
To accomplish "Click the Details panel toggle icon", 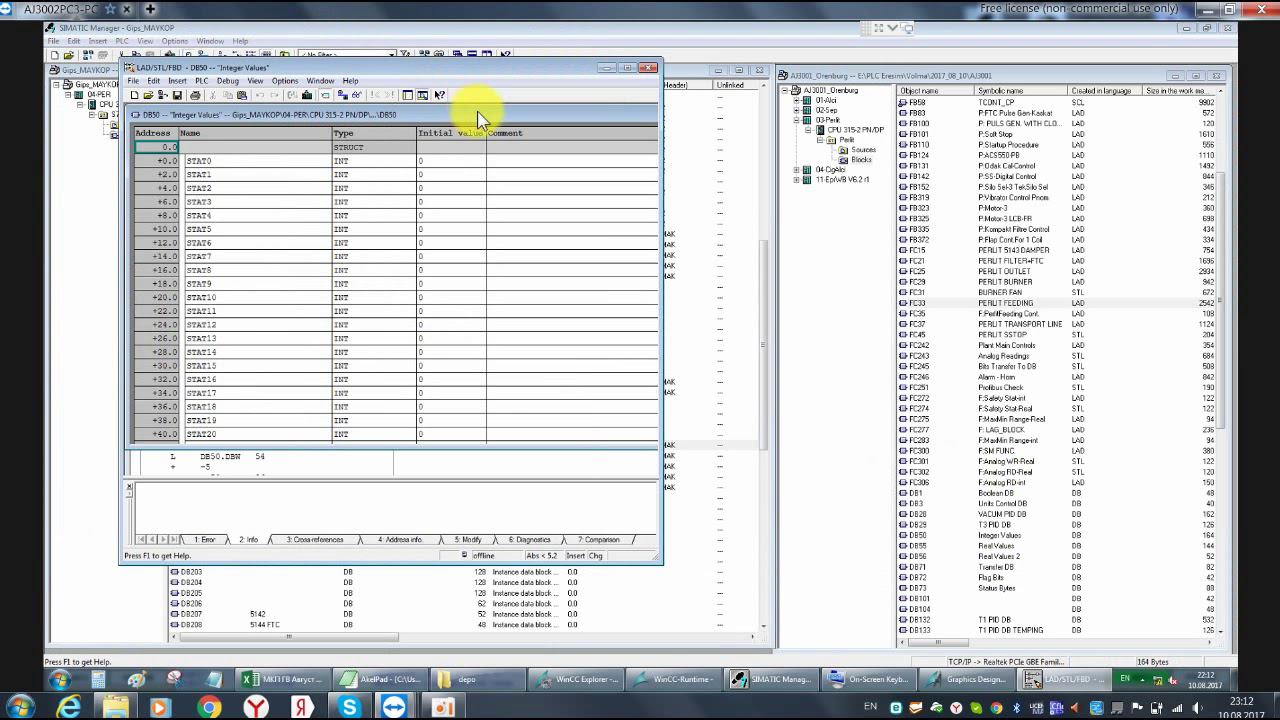I will (x=422, y=95).
